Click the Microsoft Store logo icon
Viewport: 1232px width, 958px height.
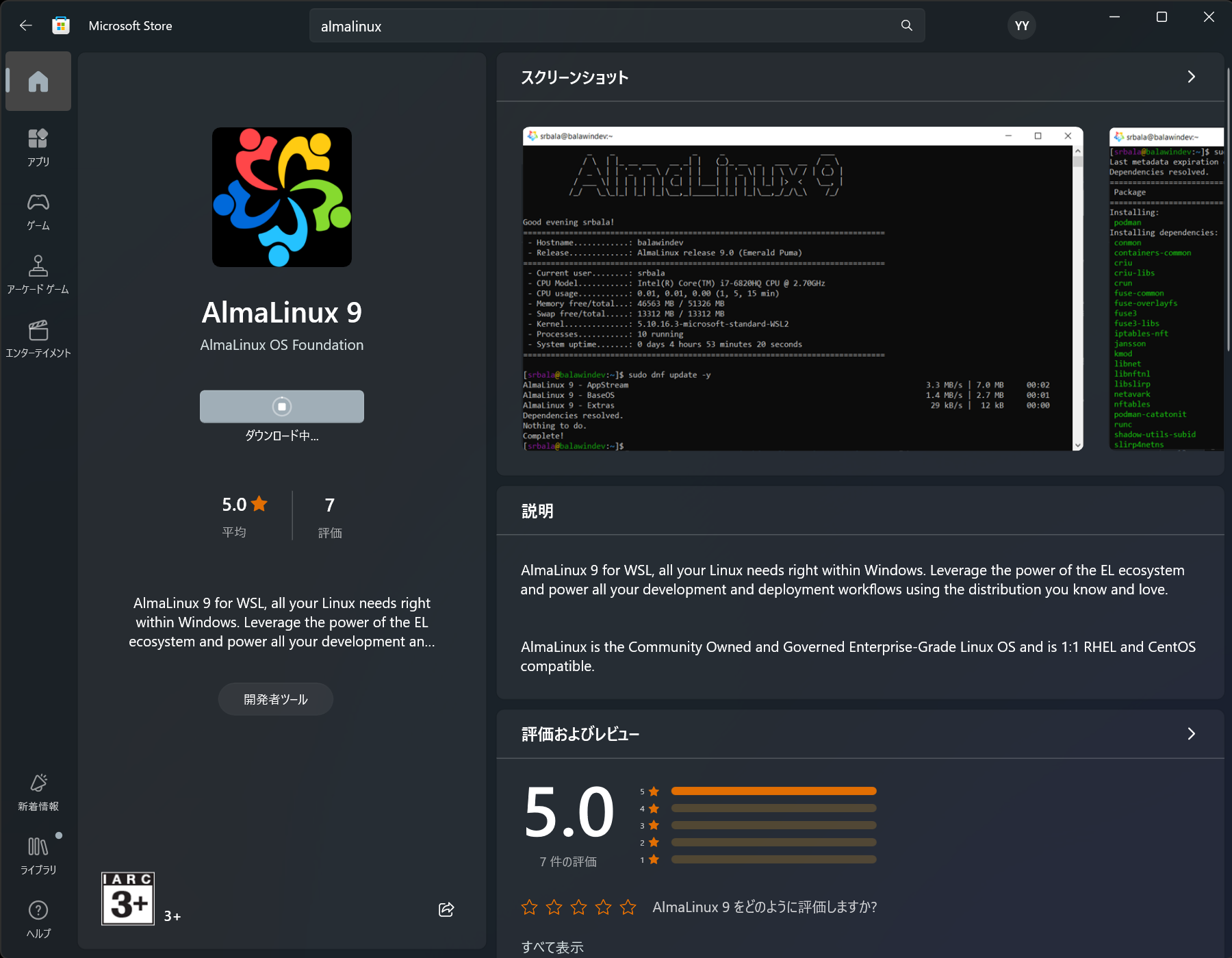61,25
